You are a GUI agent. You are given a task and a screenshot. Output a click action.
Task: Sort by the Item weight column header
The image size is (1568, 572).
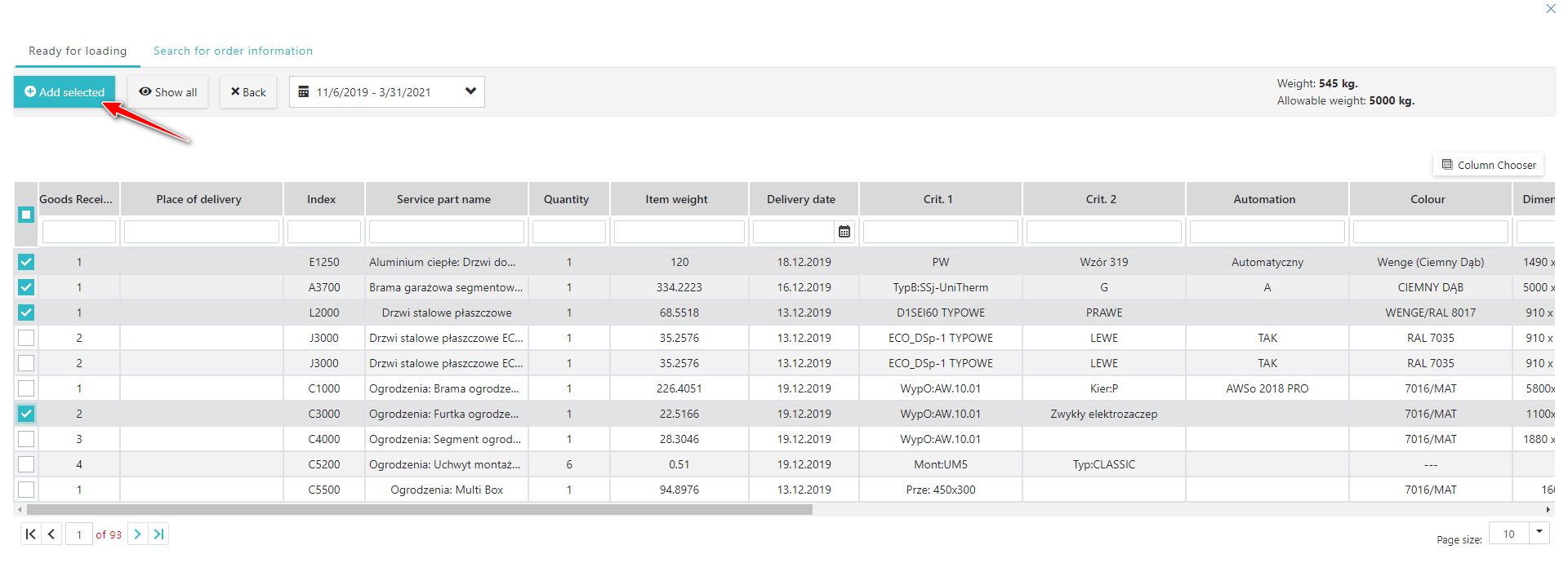[x=677, y=199]
